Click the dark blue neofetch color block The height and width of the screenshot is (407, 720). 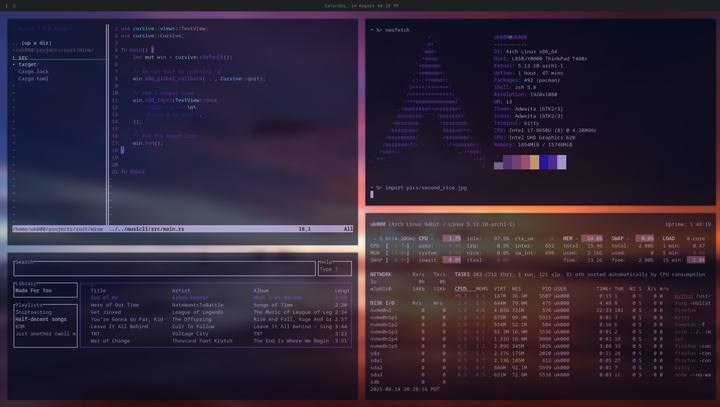(x=544, y=162)
